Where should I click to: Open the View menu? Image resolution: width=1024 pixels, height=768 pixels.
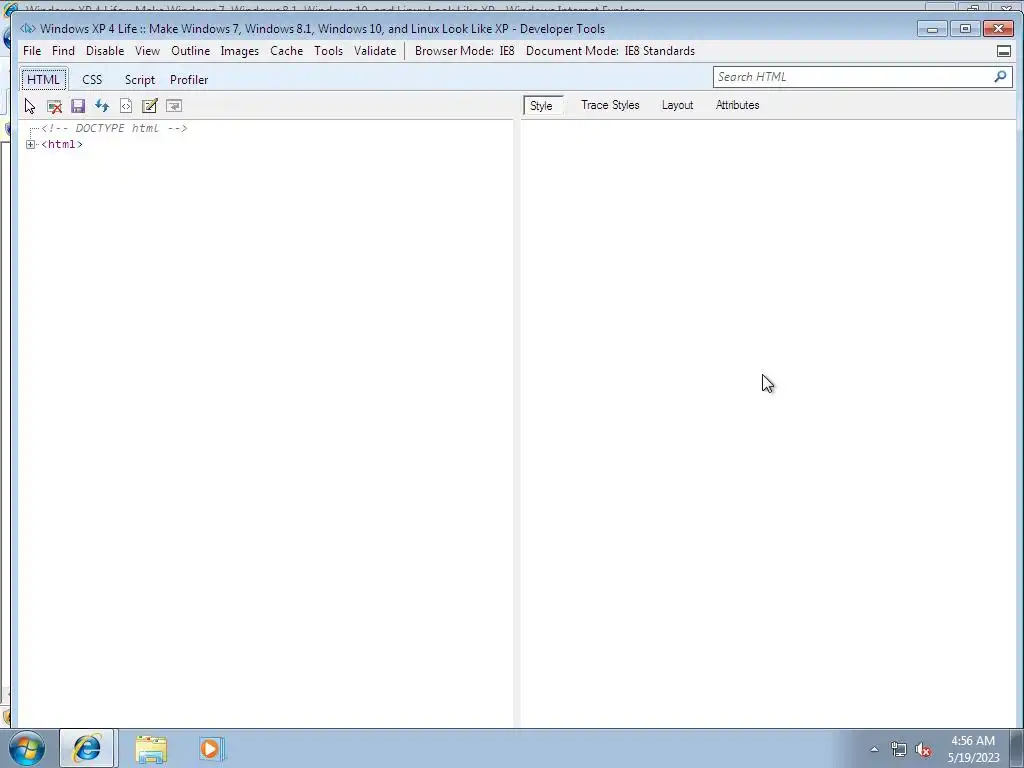click(x=148, y=51)
